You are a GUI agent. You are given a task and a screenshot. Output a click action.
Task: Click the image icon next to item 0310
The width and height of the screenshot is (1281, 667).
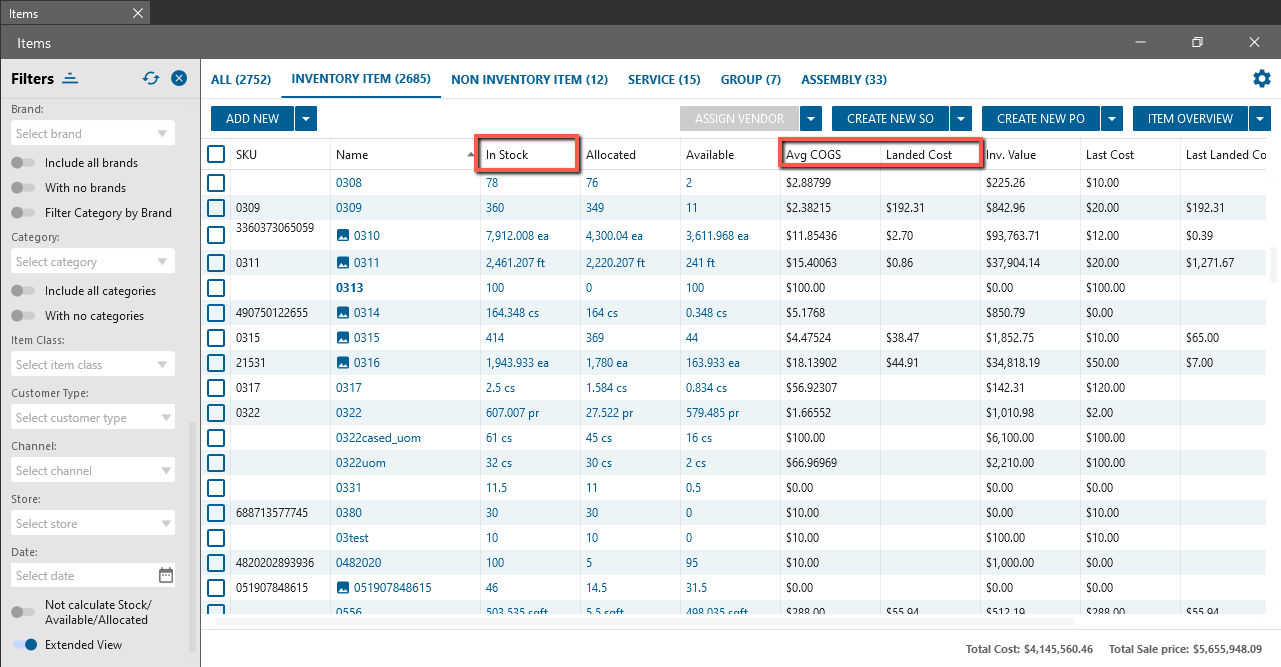point(343,236)
